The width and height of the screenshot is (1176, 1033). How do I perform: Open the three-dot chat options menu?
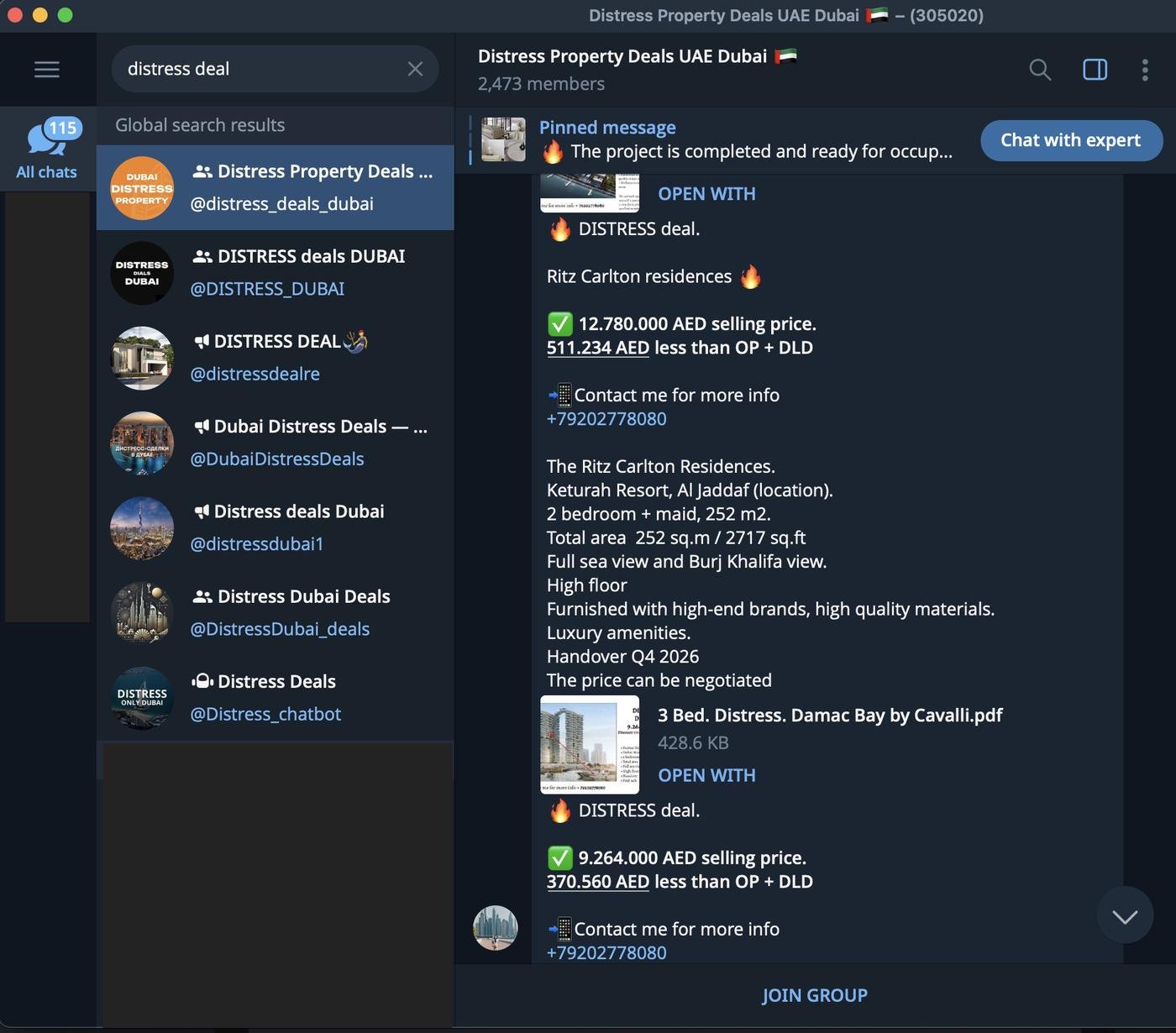tap(1145, 70)
